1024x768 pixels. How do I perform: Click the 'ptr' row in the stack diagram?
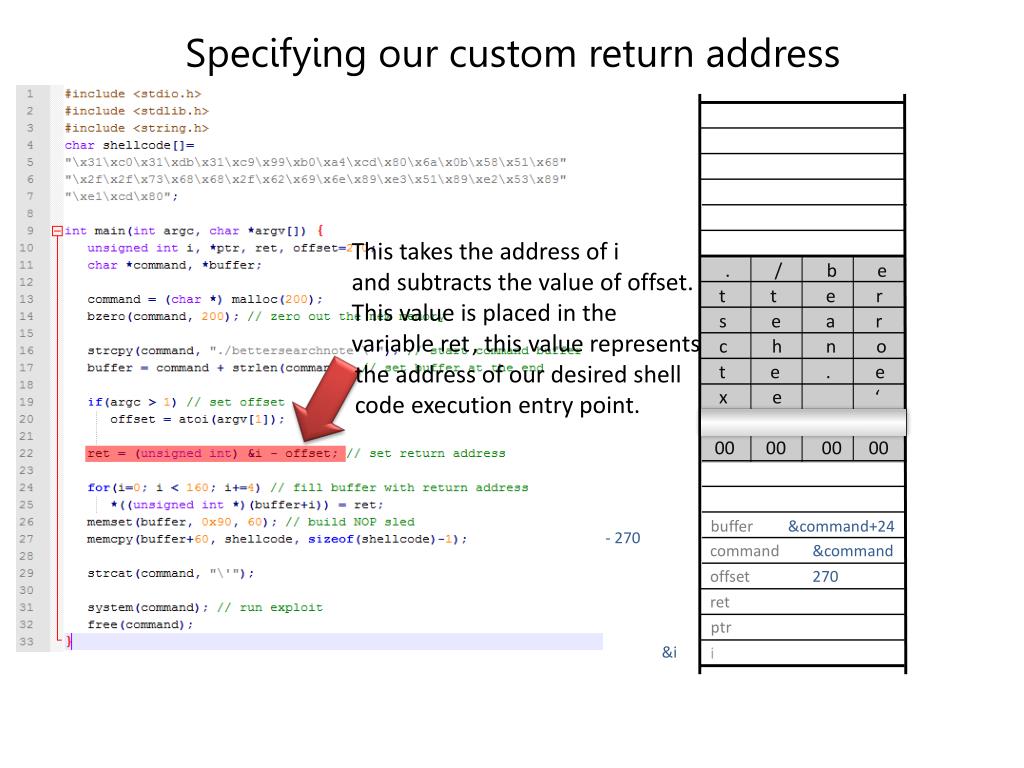coord(803,628)
